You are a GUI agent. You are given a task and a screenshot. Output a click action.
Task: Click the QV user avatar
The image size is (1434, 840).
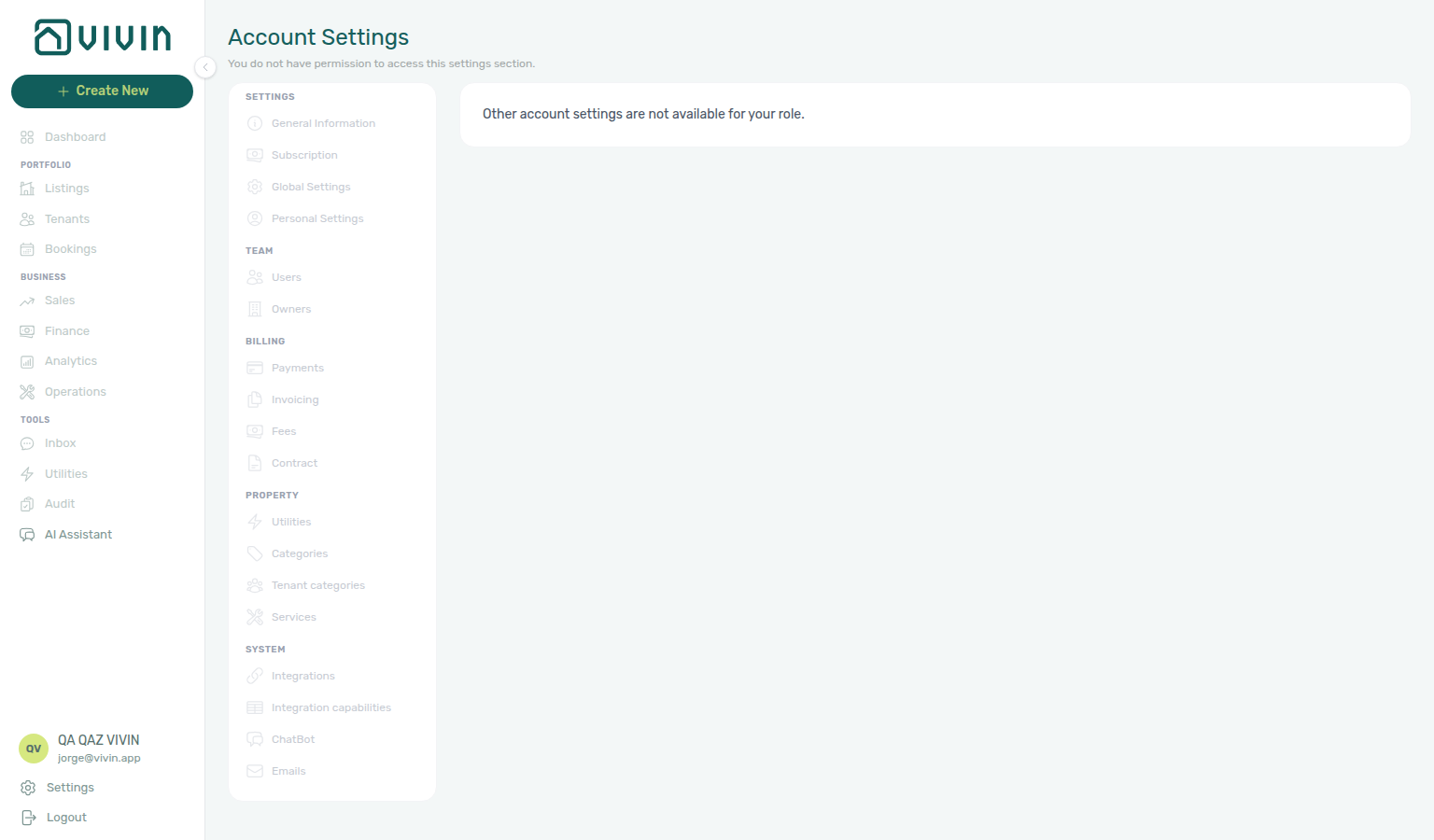point(34,749)
